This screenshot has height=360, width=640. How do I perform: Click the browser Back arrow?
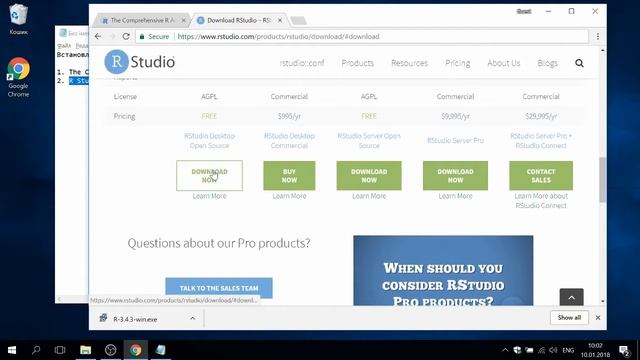98,36
